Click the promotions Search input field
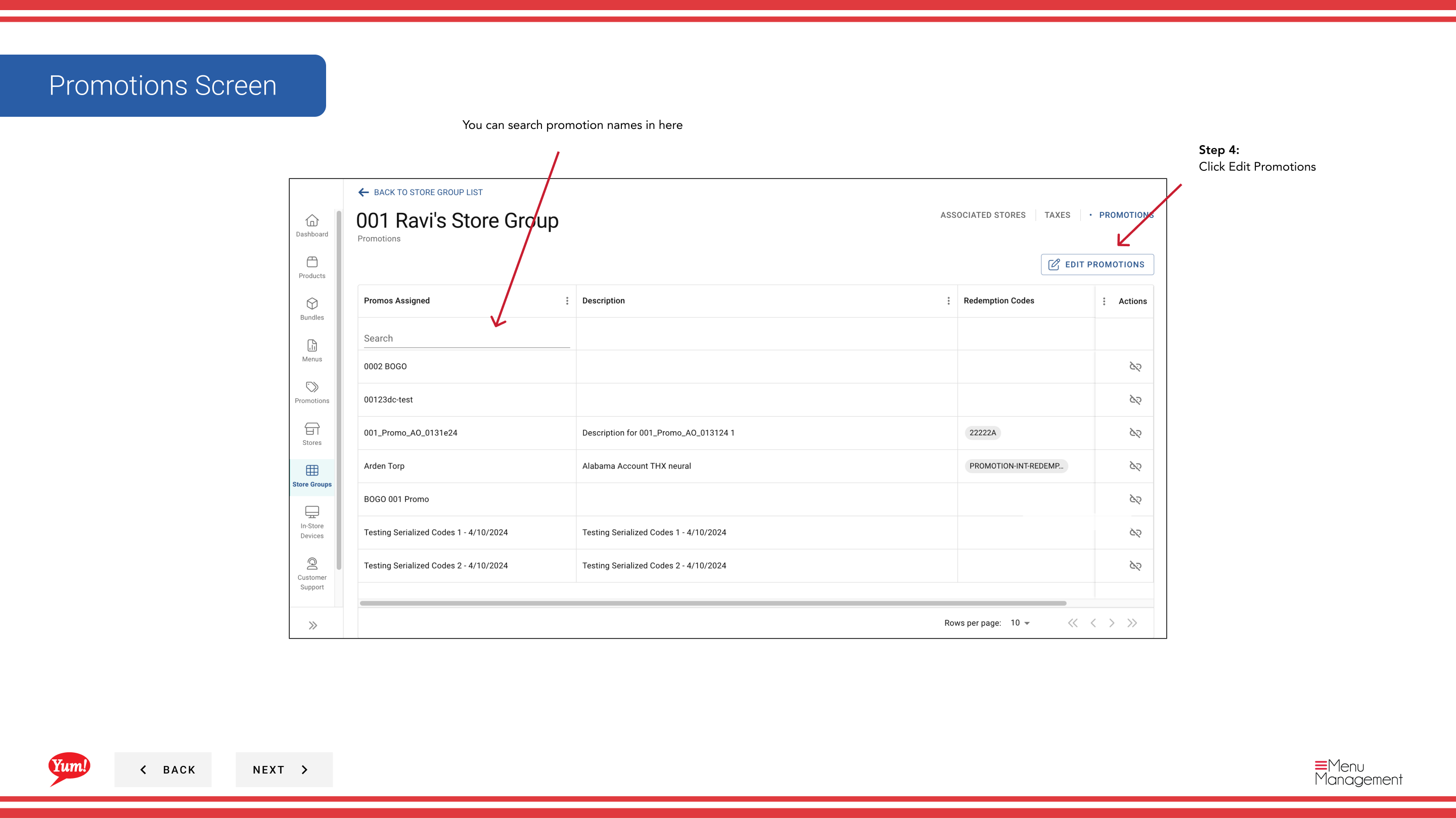This screenshot has height=819, width=1456. [x=467, y=338]
